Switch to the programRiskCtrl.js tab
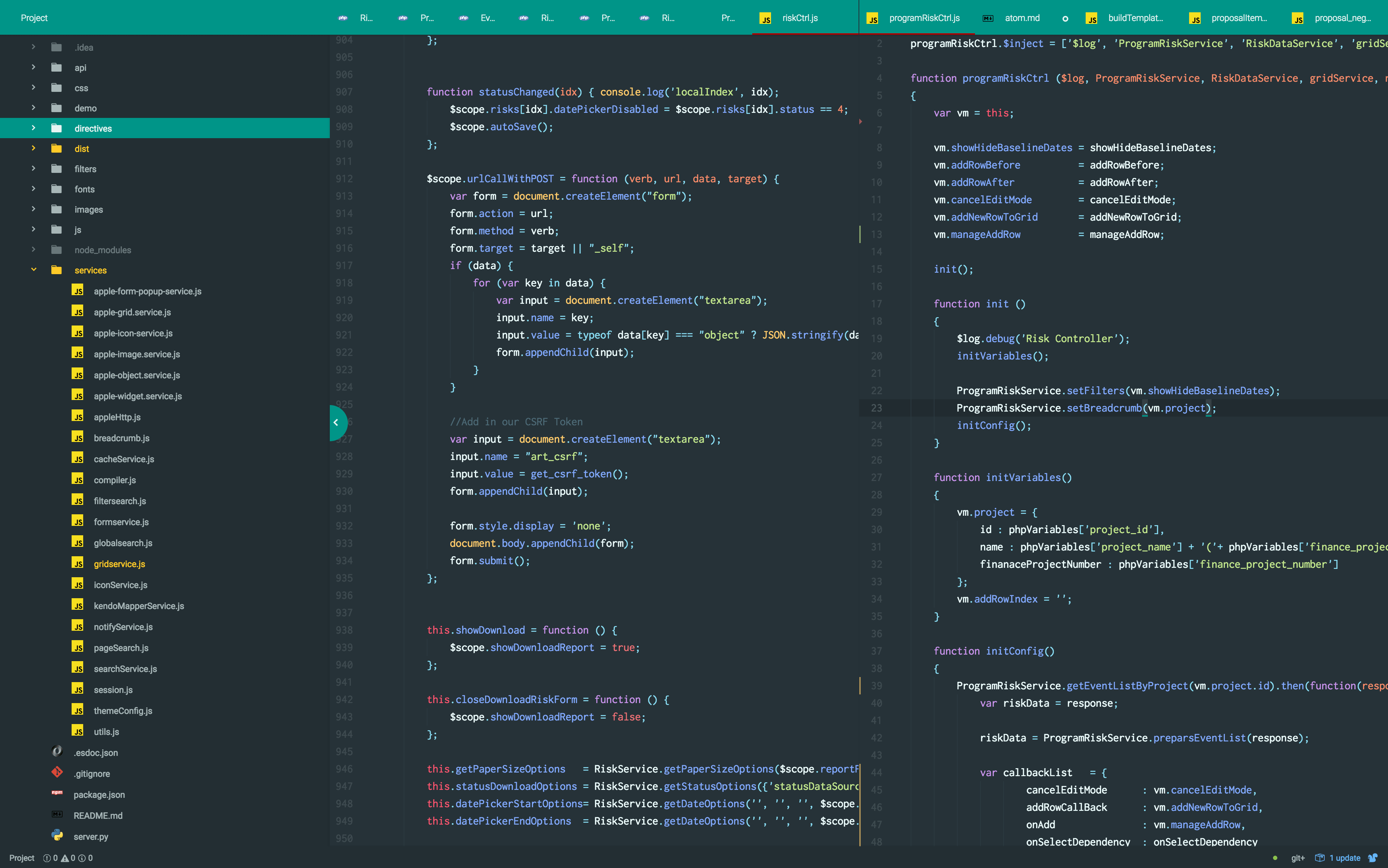Screen dimensions: 1388x868 coord(917,18)
